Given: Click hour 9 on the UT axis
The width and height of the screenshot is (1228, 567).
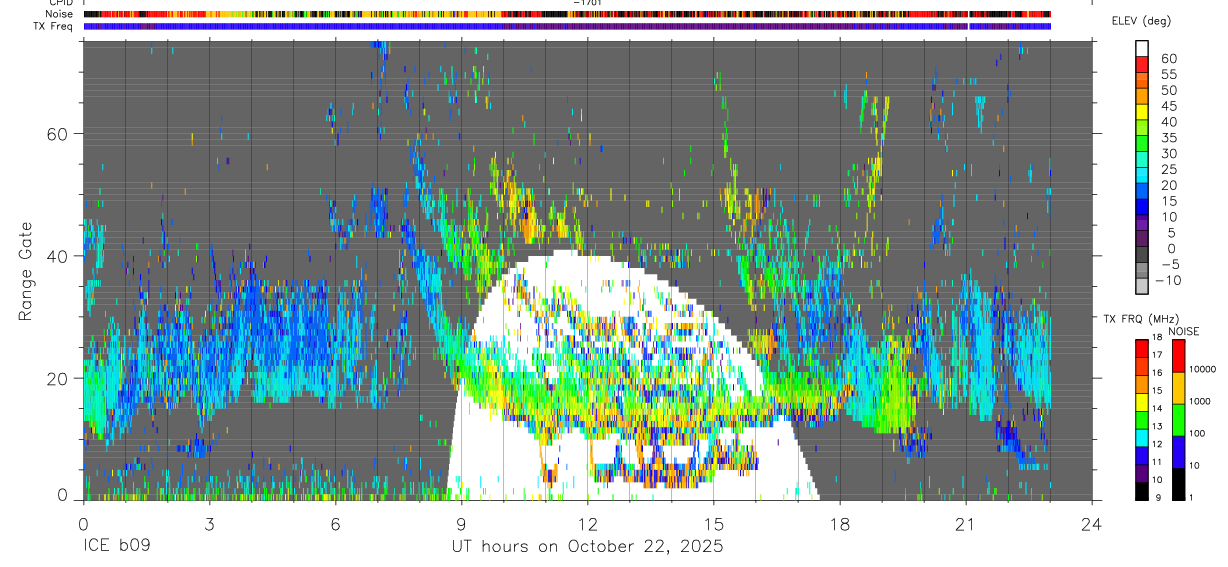Looking at the screenshot, I should tap(461, 524).
